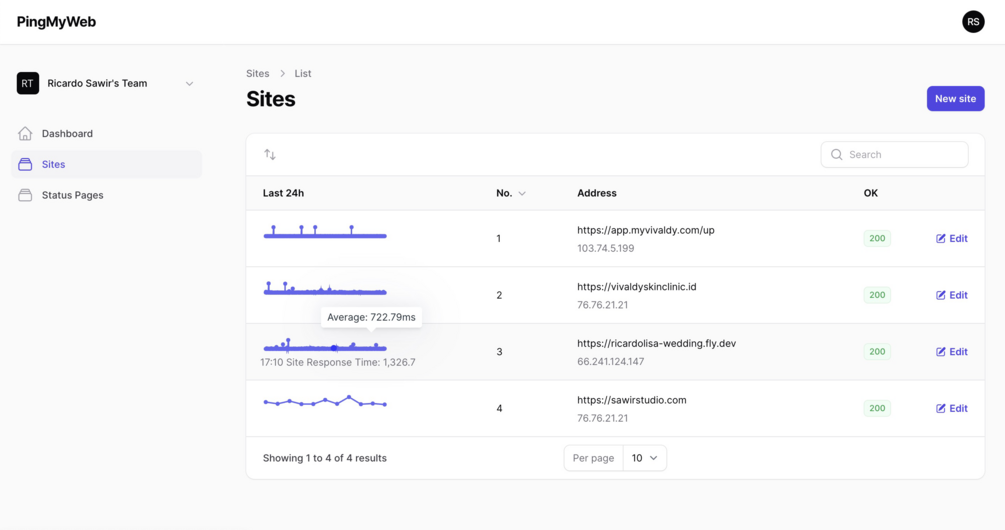This screenshot has height=530, width=1005.
Task: Click the sort arrows icon above the table
Action: (270, 154)
